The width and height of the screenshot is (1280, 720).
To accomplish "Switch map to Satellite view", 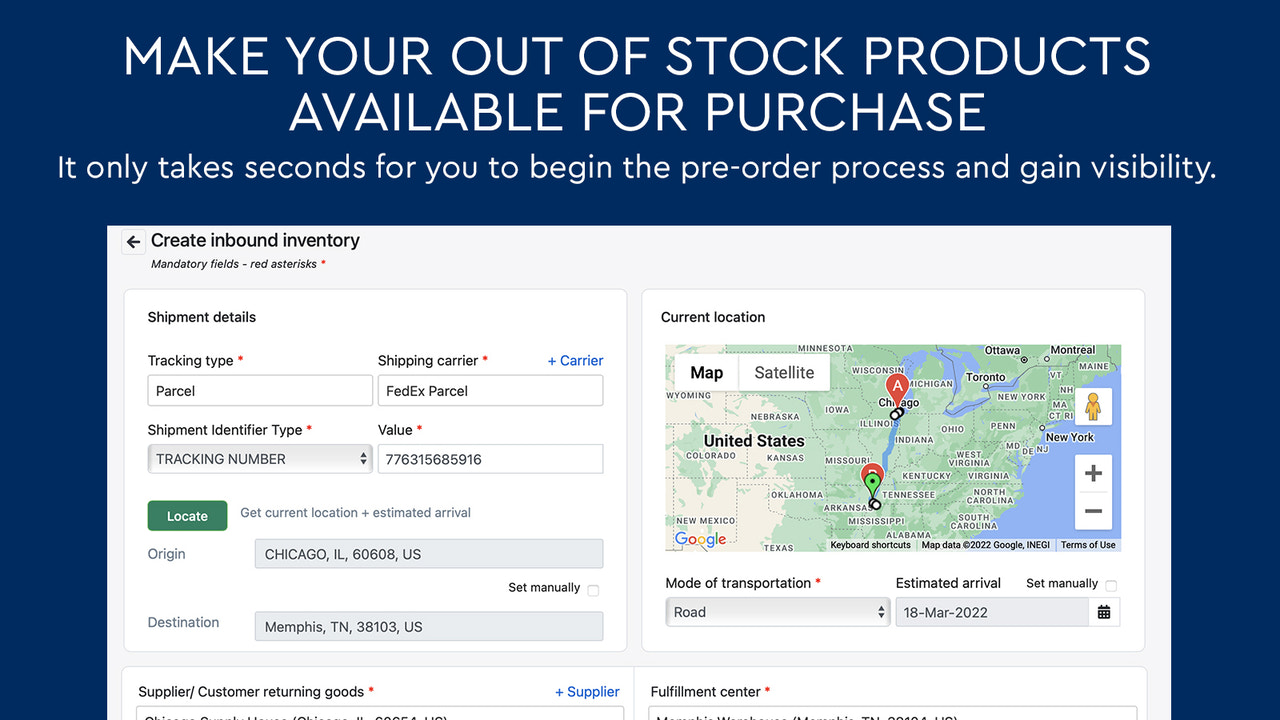I will [x=783, y=372].
